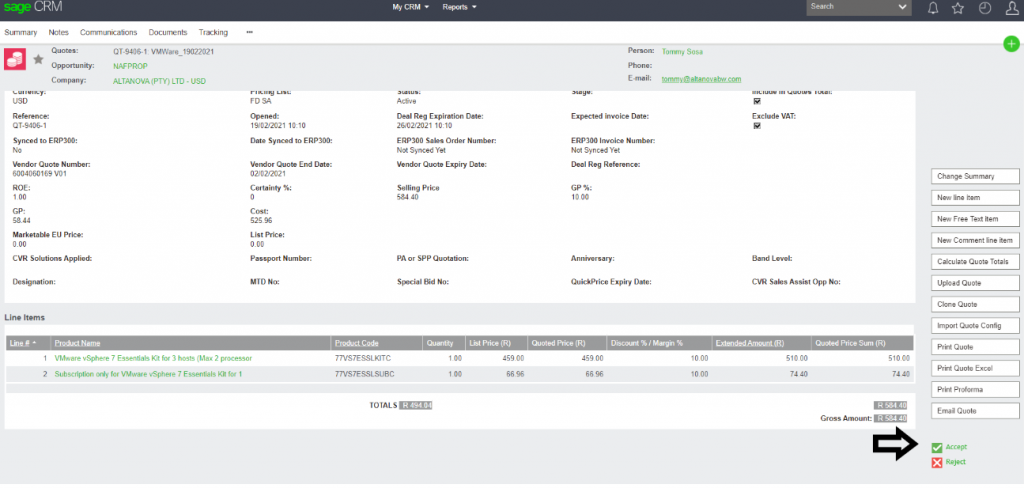Screen dimensions: 1024x488
Task: Expand the Reports dropdown menu
Action: pyautogui.click(x=459, y=7)
